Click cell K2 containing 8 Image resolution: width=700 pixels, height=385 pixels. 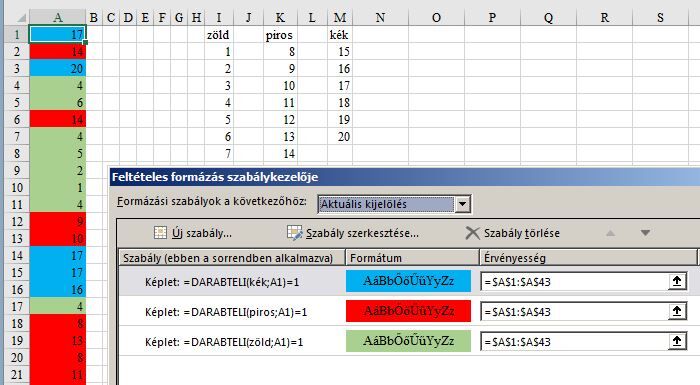pyautogui.click(x=280, y=51)
